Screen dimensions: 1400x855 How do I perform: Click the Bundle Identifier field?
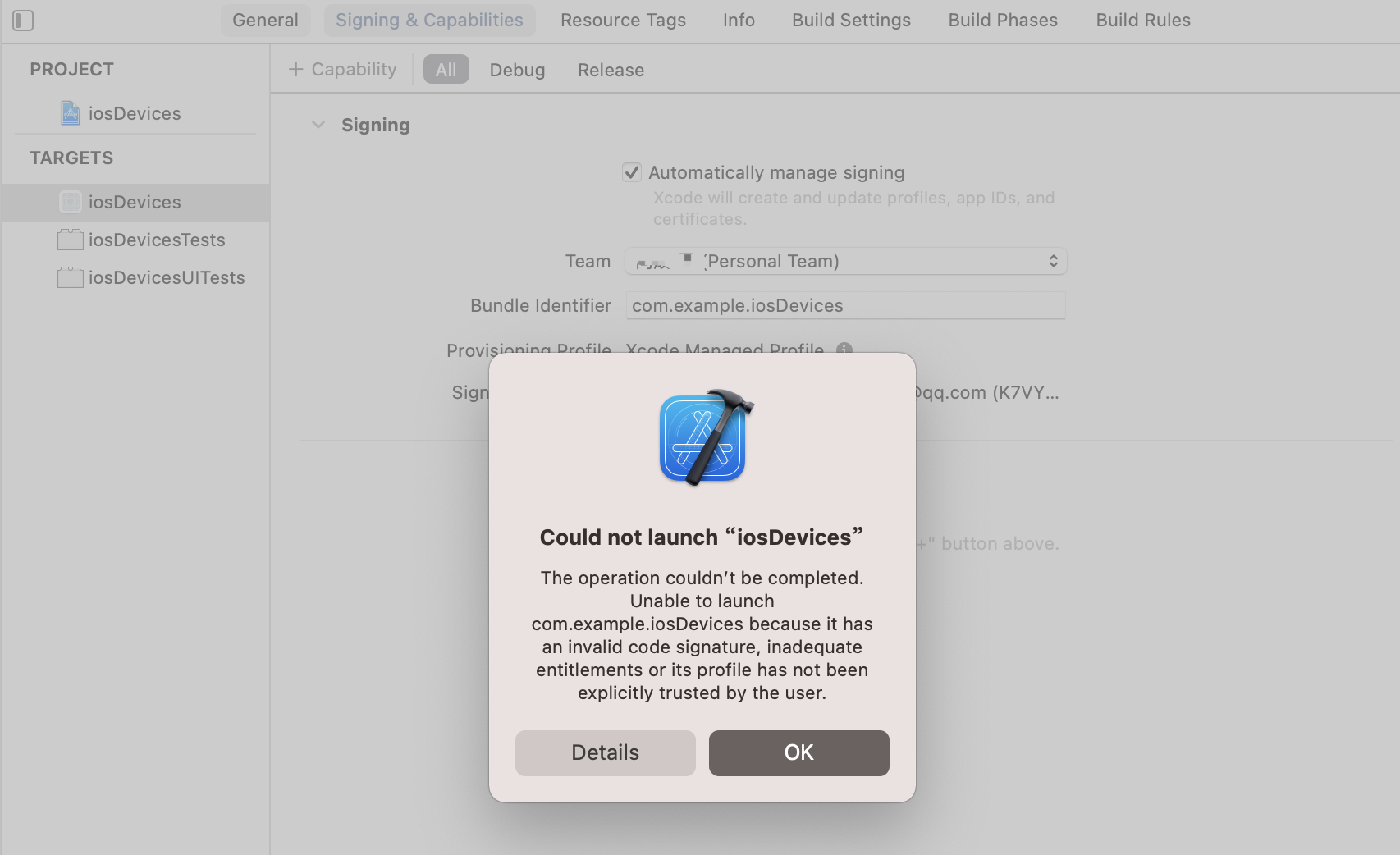pos(846,305)
